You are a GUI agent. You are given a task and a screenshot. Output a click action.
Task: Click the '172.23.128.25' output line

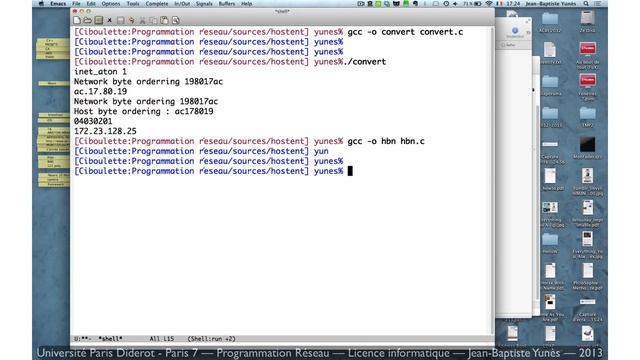click(x=105, y=131)
